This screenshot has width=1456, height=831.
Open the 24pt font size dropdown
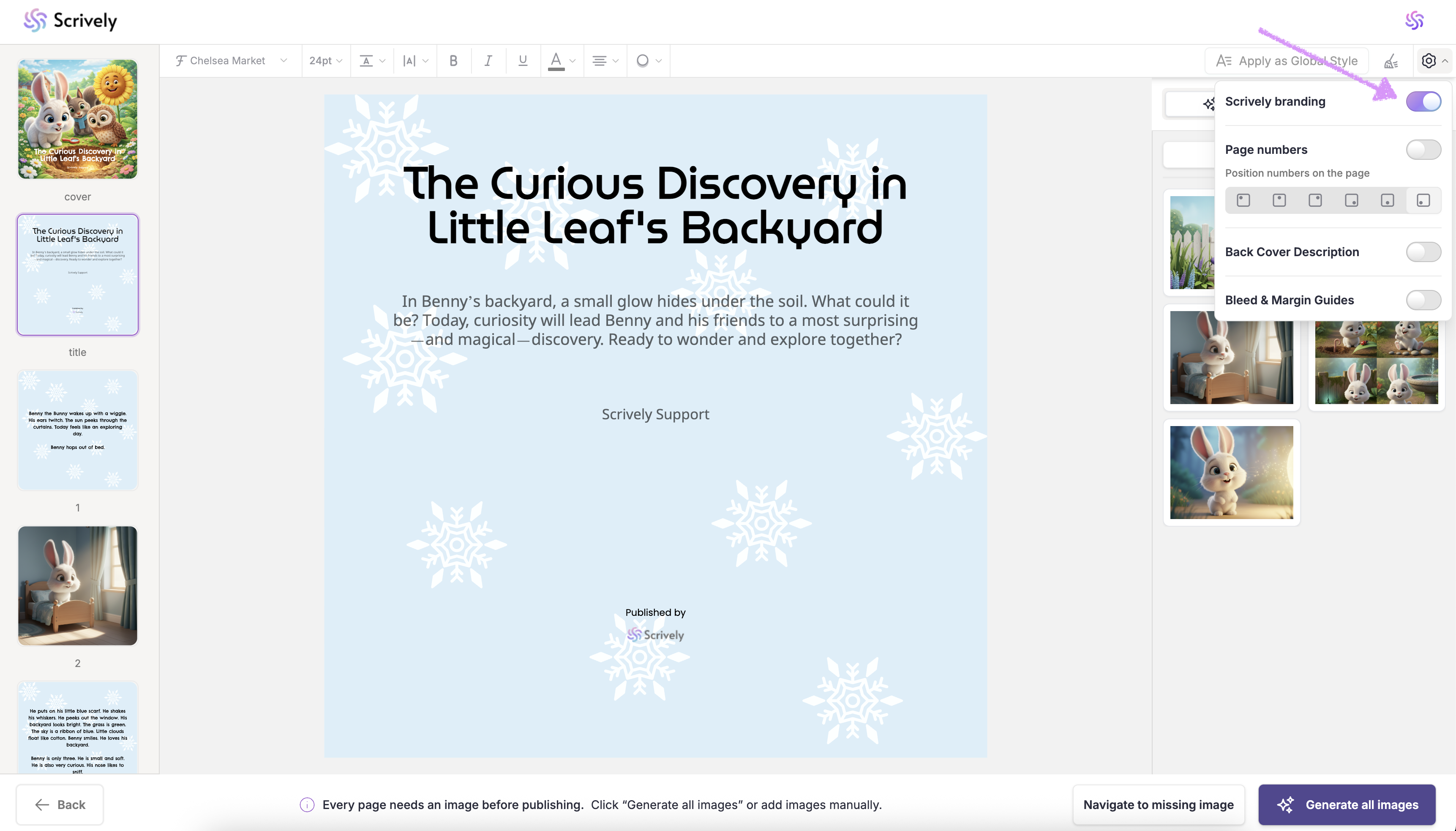coord(326,60)
